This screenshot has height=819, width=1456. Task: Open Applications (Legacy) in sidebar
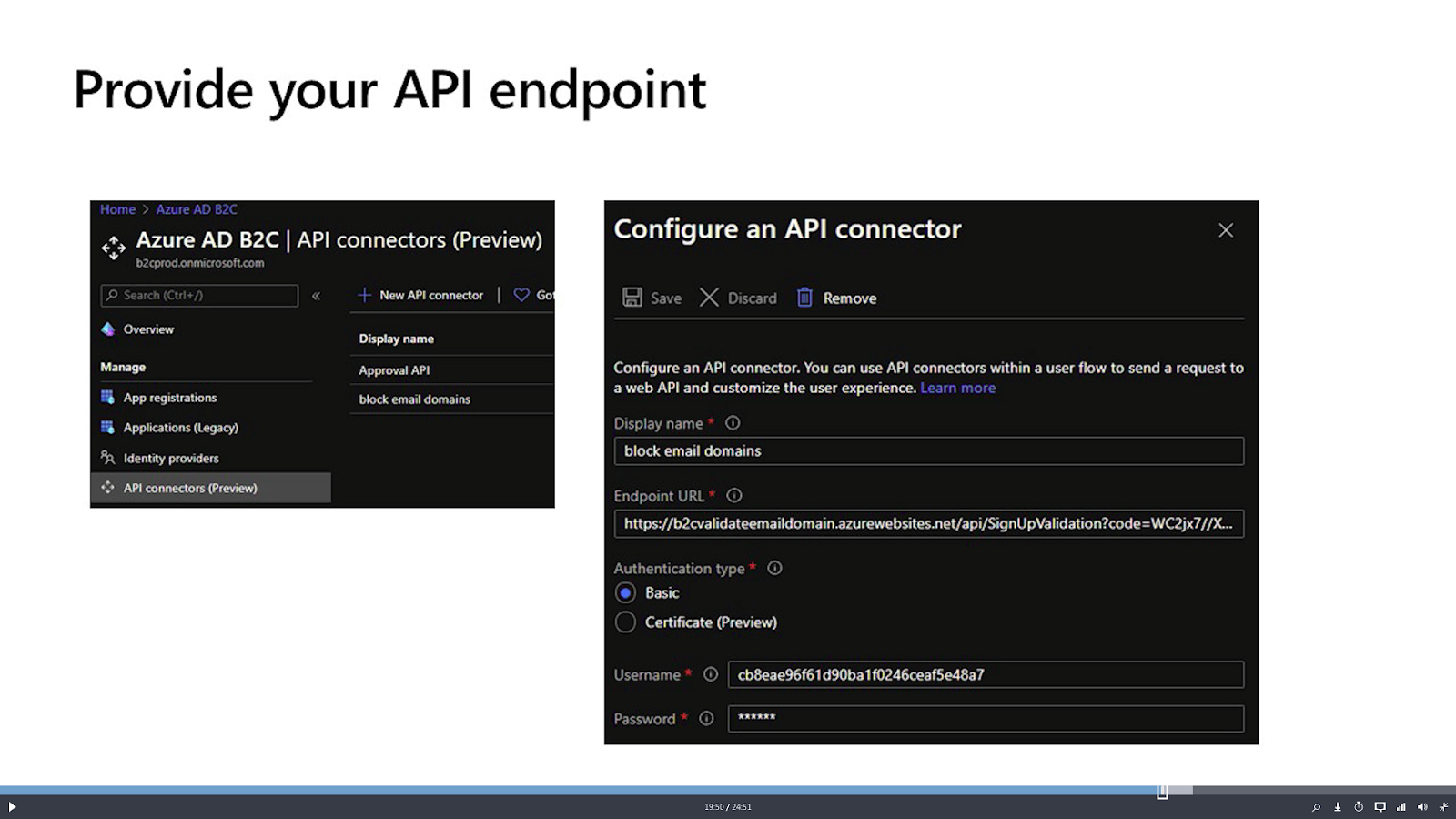click(x=181, y=428)
